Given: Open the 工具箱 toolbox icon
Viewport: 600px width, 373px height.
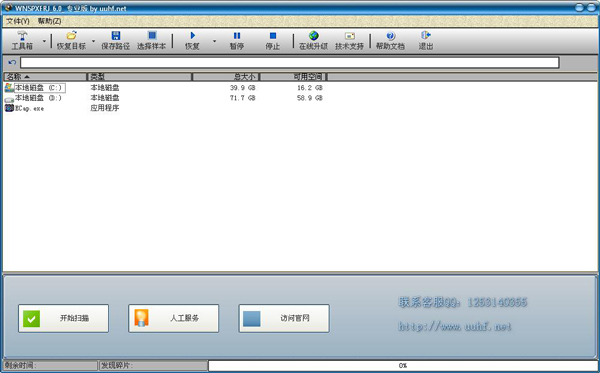Looking at the screenshot, I should pos(22,36).
